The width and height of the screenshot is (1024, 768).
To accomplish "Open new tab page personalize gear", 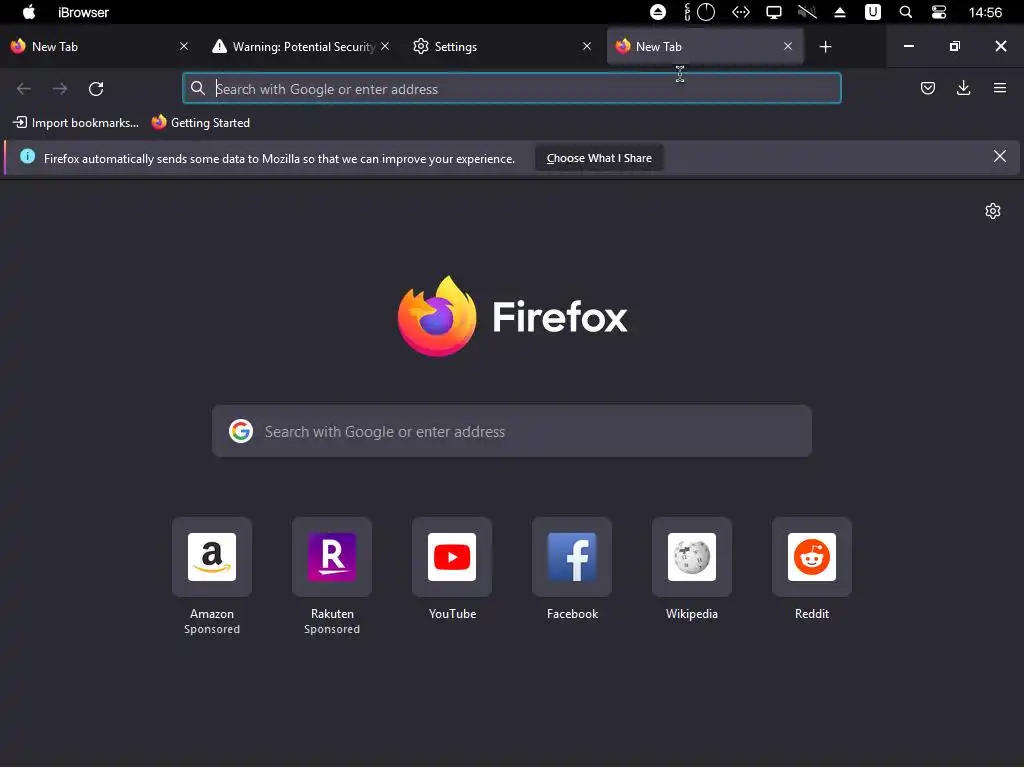I will tap(993, 211).
